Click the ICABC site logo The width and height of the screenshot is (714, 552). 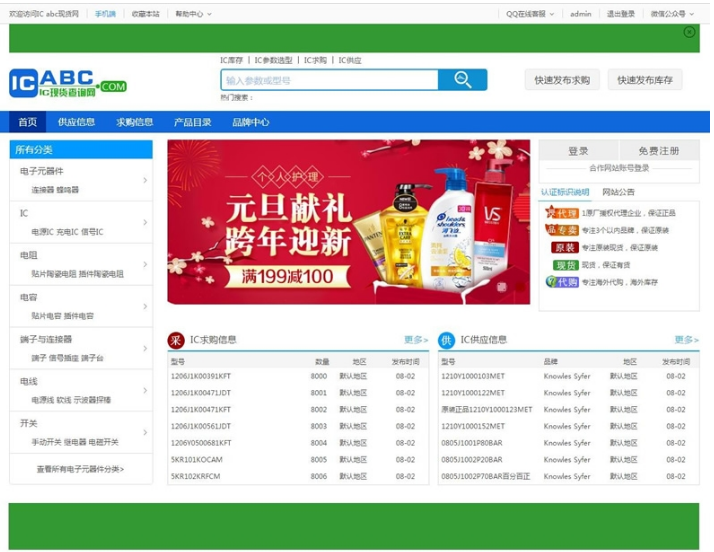(68, 83)
